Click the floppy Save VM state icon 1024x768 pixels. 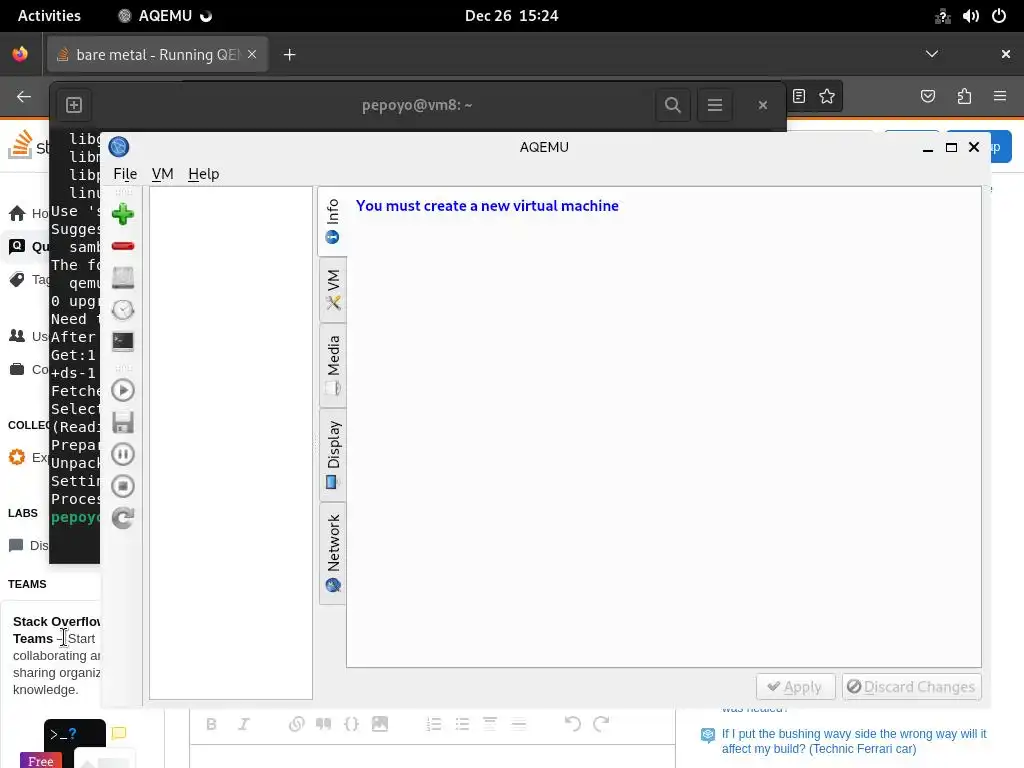tap(123, 423)
